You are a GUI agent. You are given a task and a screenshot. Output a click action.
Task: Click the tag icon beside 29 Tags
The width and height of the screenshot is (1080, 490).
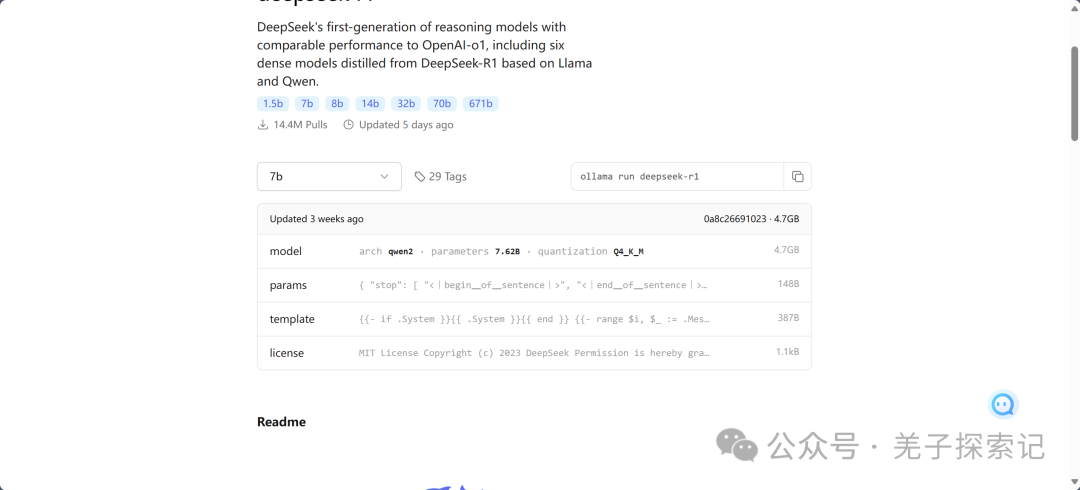click(419, 176)
